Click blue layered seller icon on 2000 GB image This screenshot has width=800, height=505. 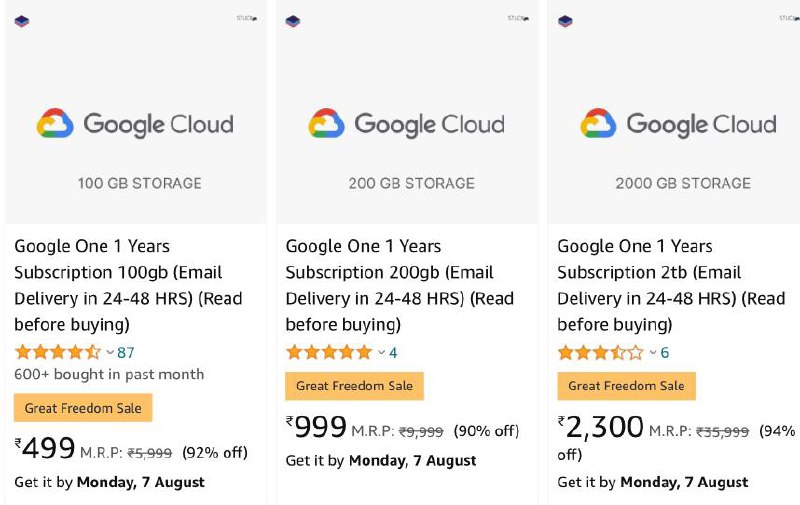pos(565,21)
